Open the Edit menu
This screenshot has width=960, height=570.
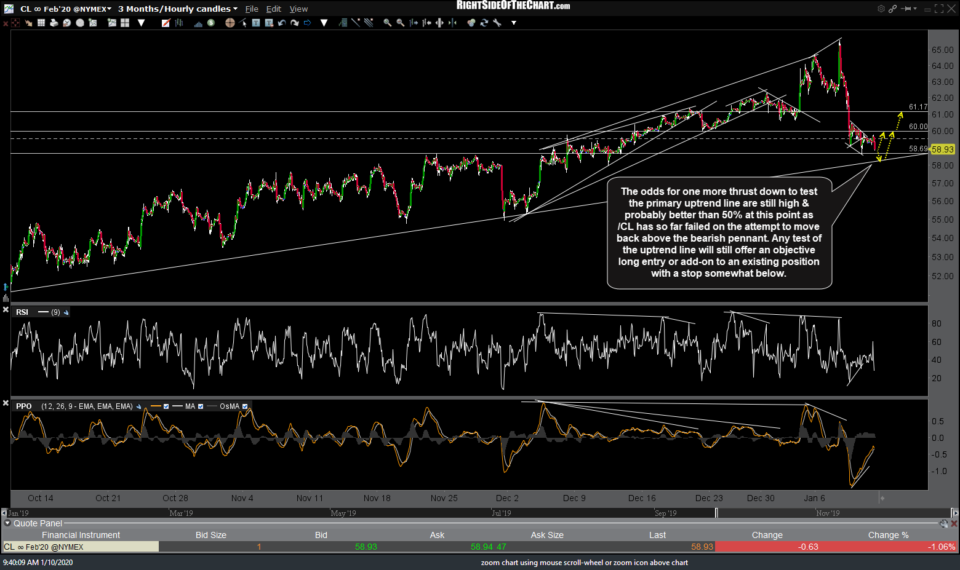click(x=273, y=9)
